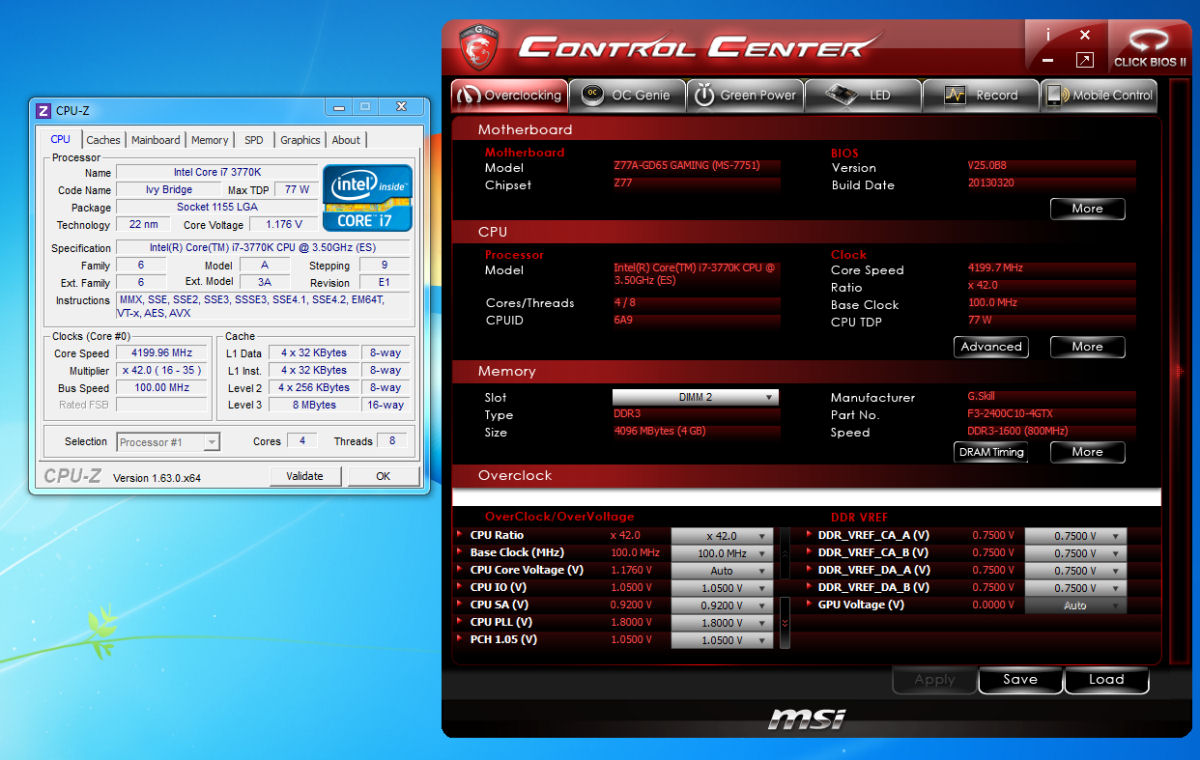This screenshot has width=1200, height=760.
Task: Open the GPU Voltage Auto dropdown
Action: point(1076,605)
